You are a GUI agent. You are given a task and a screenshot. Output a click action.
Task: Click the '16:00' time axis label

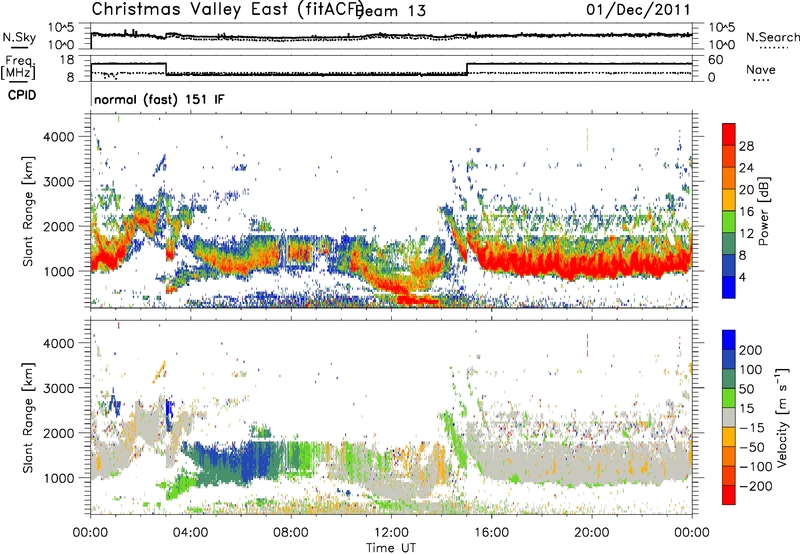click(x=491, y=533)
